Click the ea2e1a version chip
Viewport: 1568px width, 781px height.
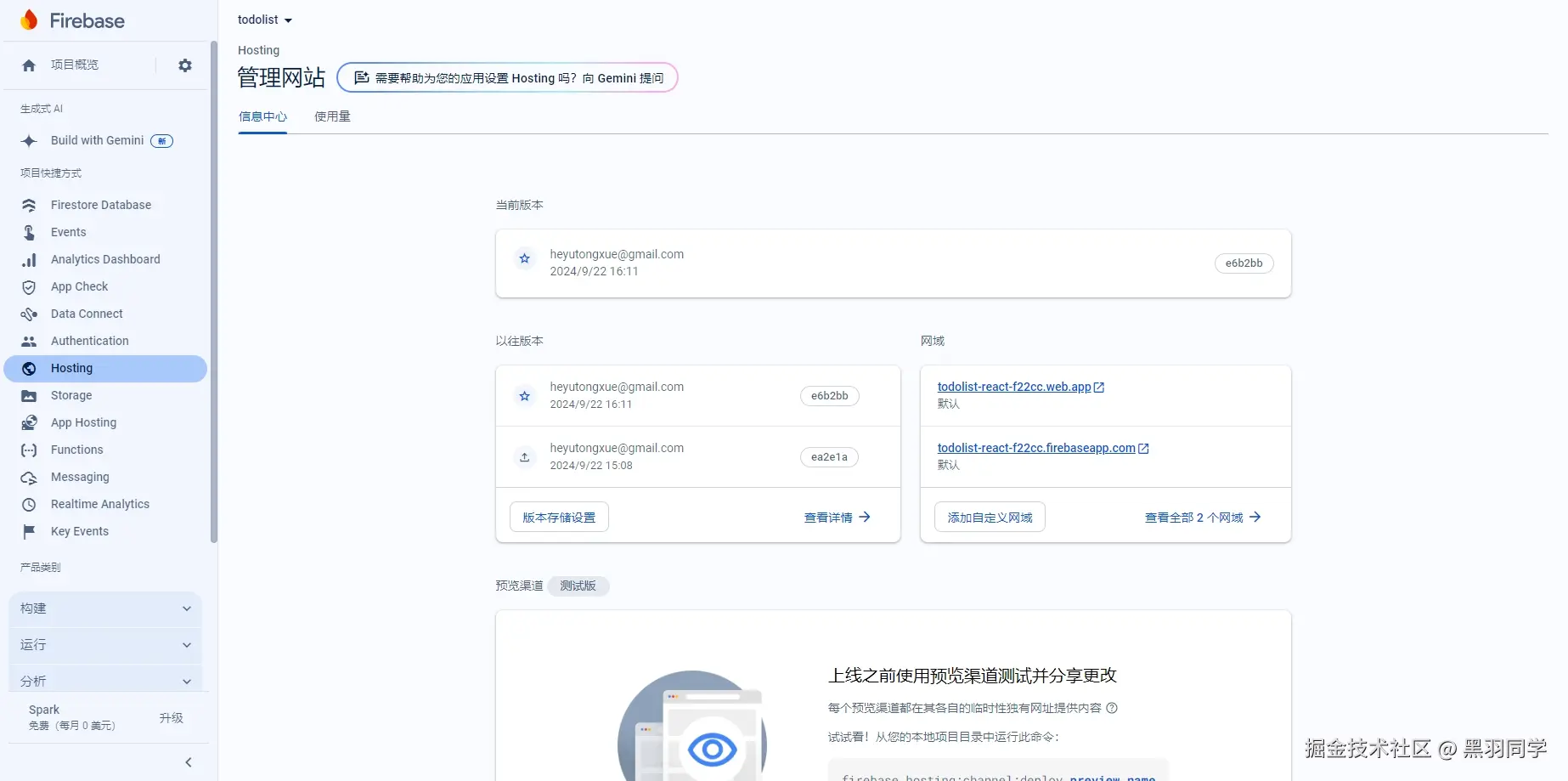(x=829, y=457)
